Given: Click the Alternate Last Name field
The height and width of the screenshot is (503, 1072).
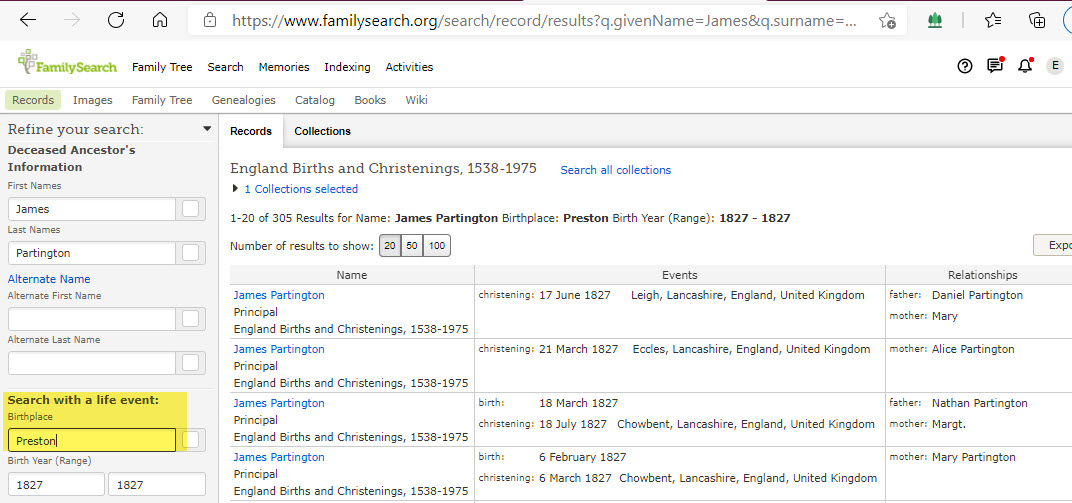Looking at the screenshot, I should 92,362.
